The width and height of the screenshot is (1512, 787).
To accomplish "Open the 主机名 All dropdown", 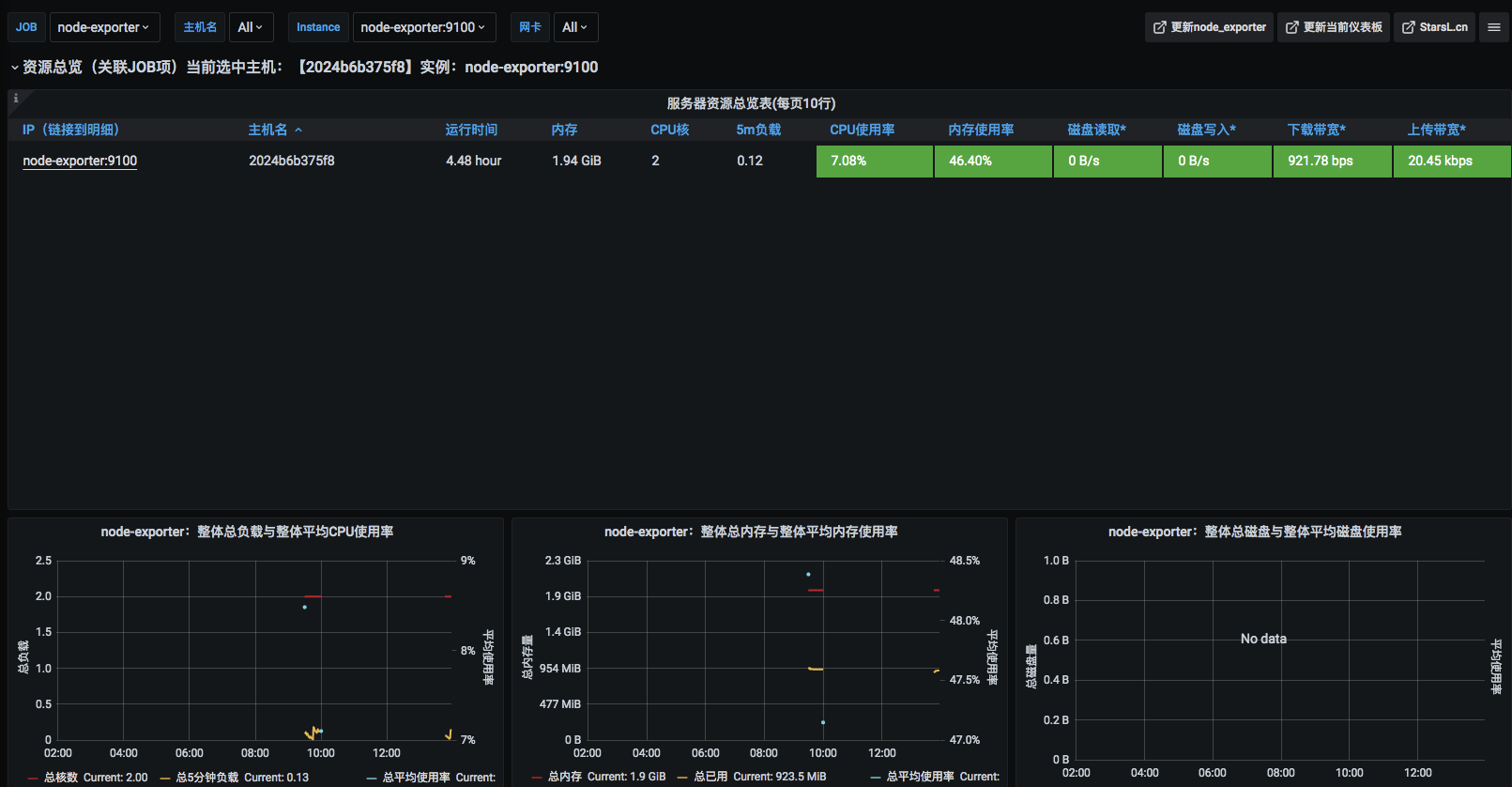I will pos(252,27).
